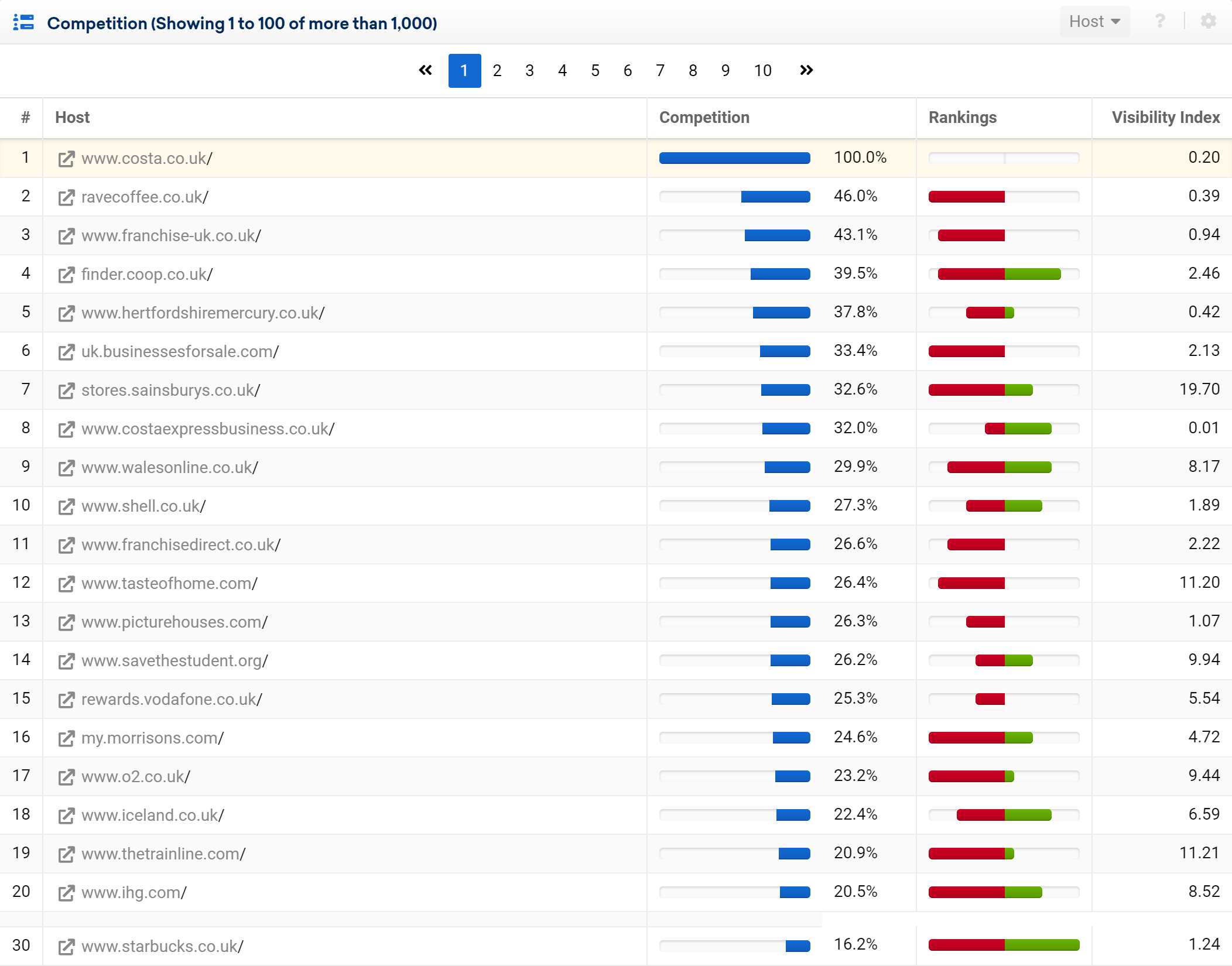Select page 3 in pagination

(x=529, y=71)
